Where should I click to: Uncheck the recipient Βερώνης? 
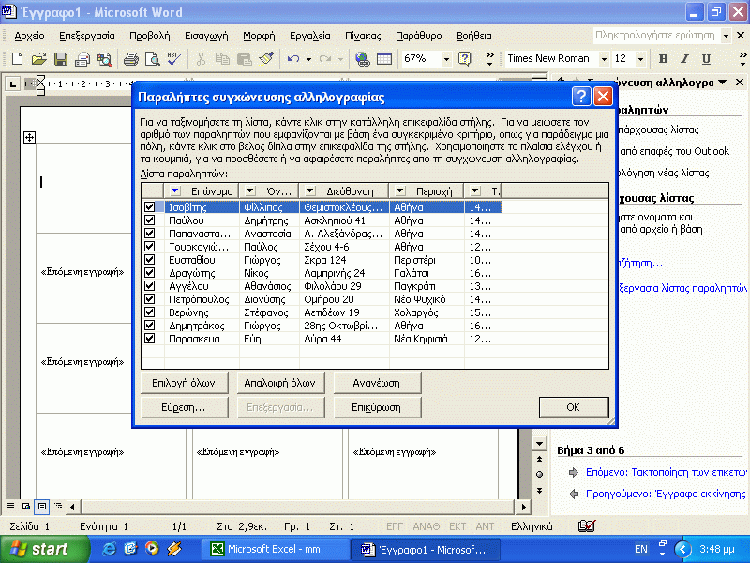pyautogui.click(x=150, y=312)
